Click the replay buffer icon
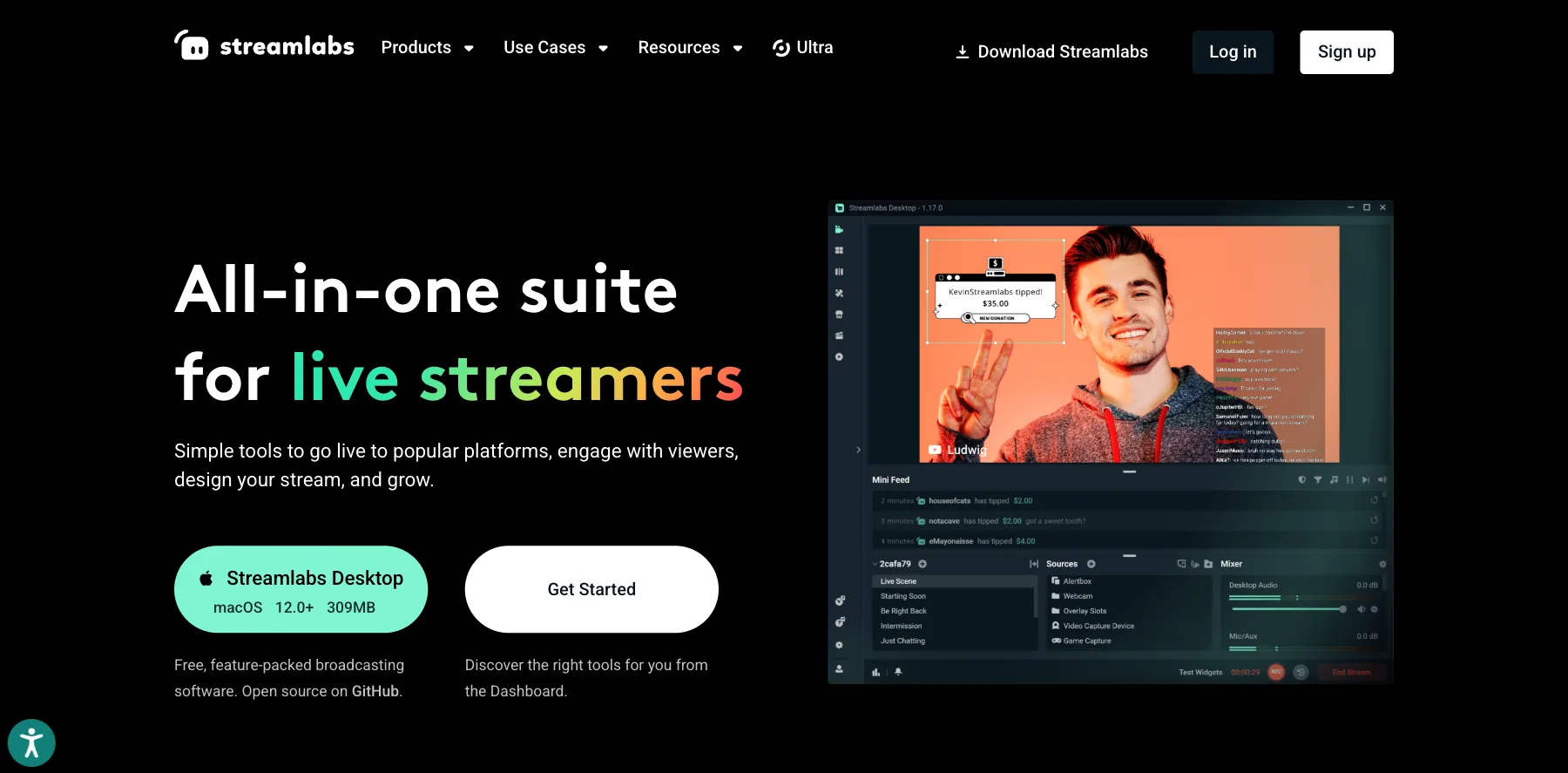The height and width of the screenshot is (773, 1568). 1301,672
